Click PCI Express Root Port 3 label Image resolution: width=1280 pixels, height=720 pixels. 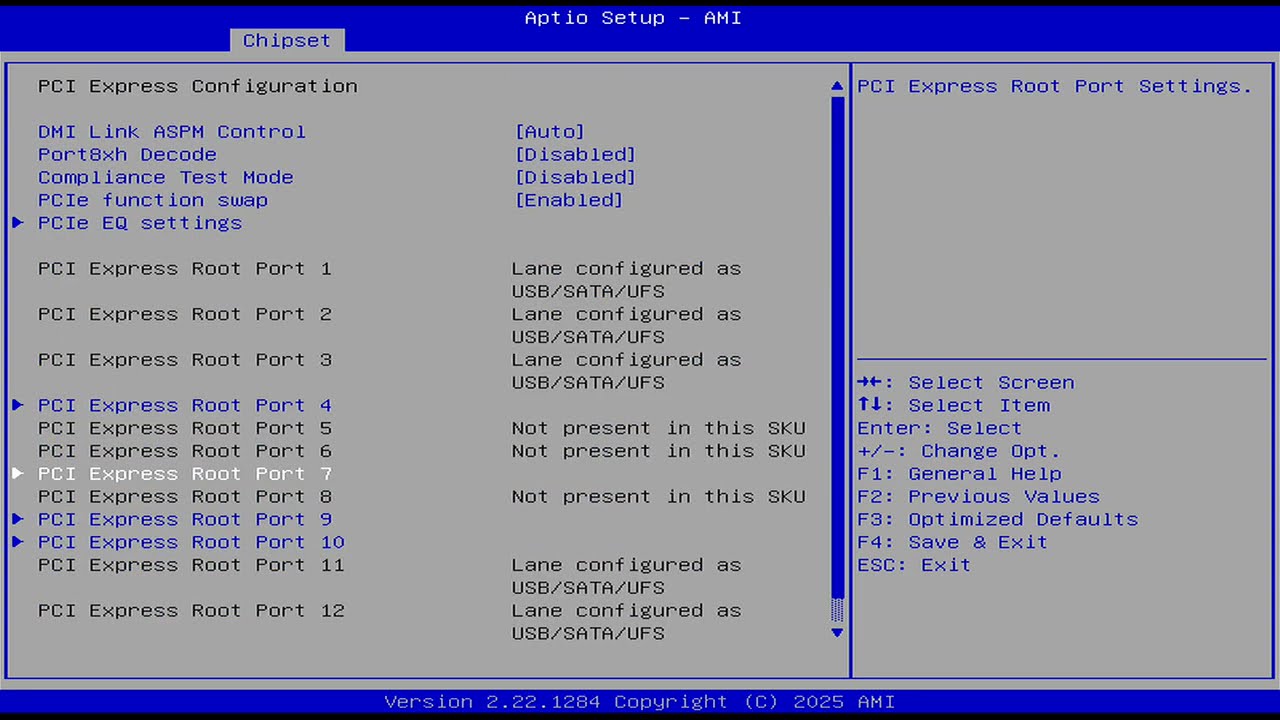185,360
